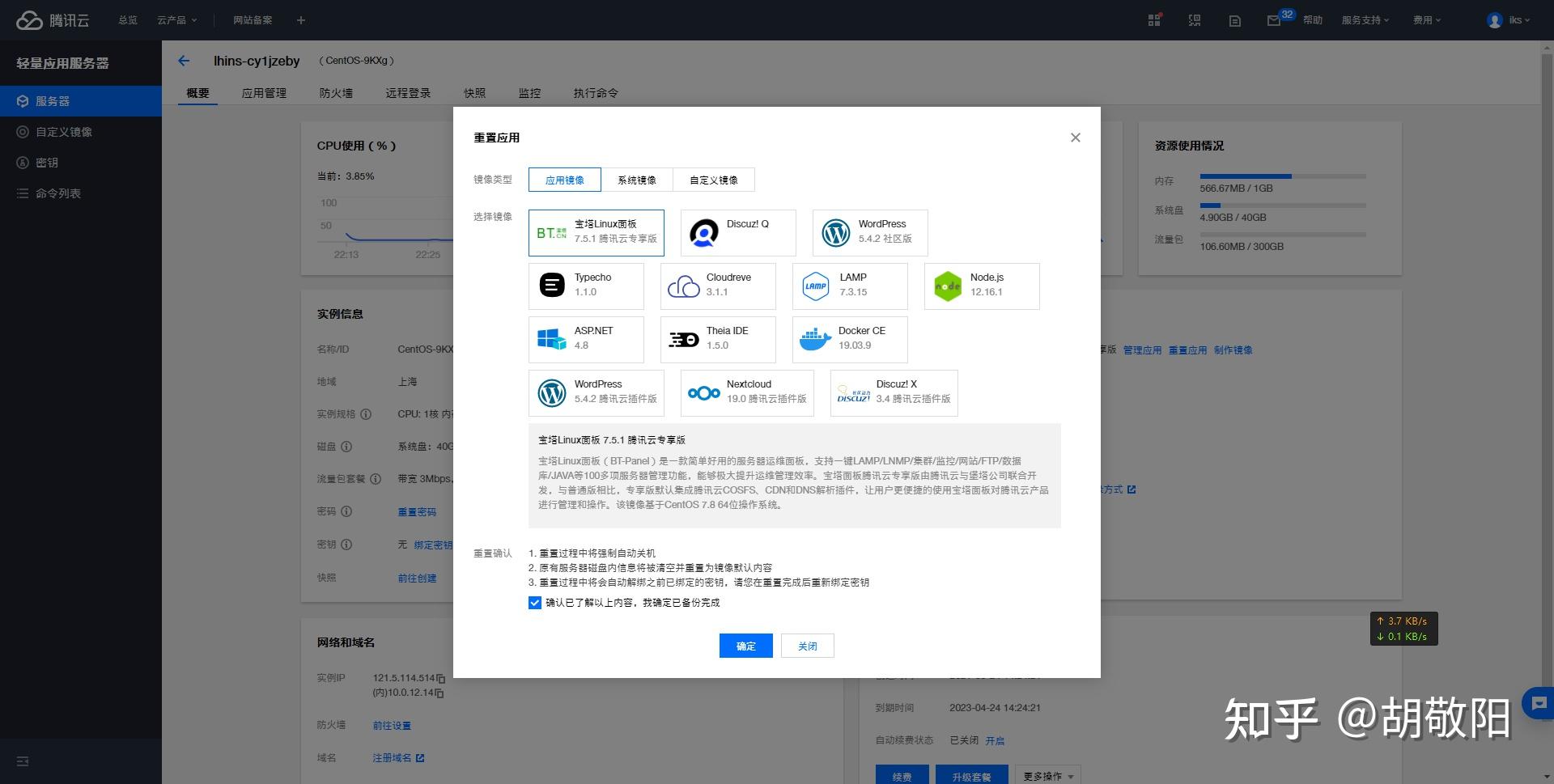Expand the 云产品 dropdown
The height and width of the screenshot is (784, 1554).
tap(176, 20)
